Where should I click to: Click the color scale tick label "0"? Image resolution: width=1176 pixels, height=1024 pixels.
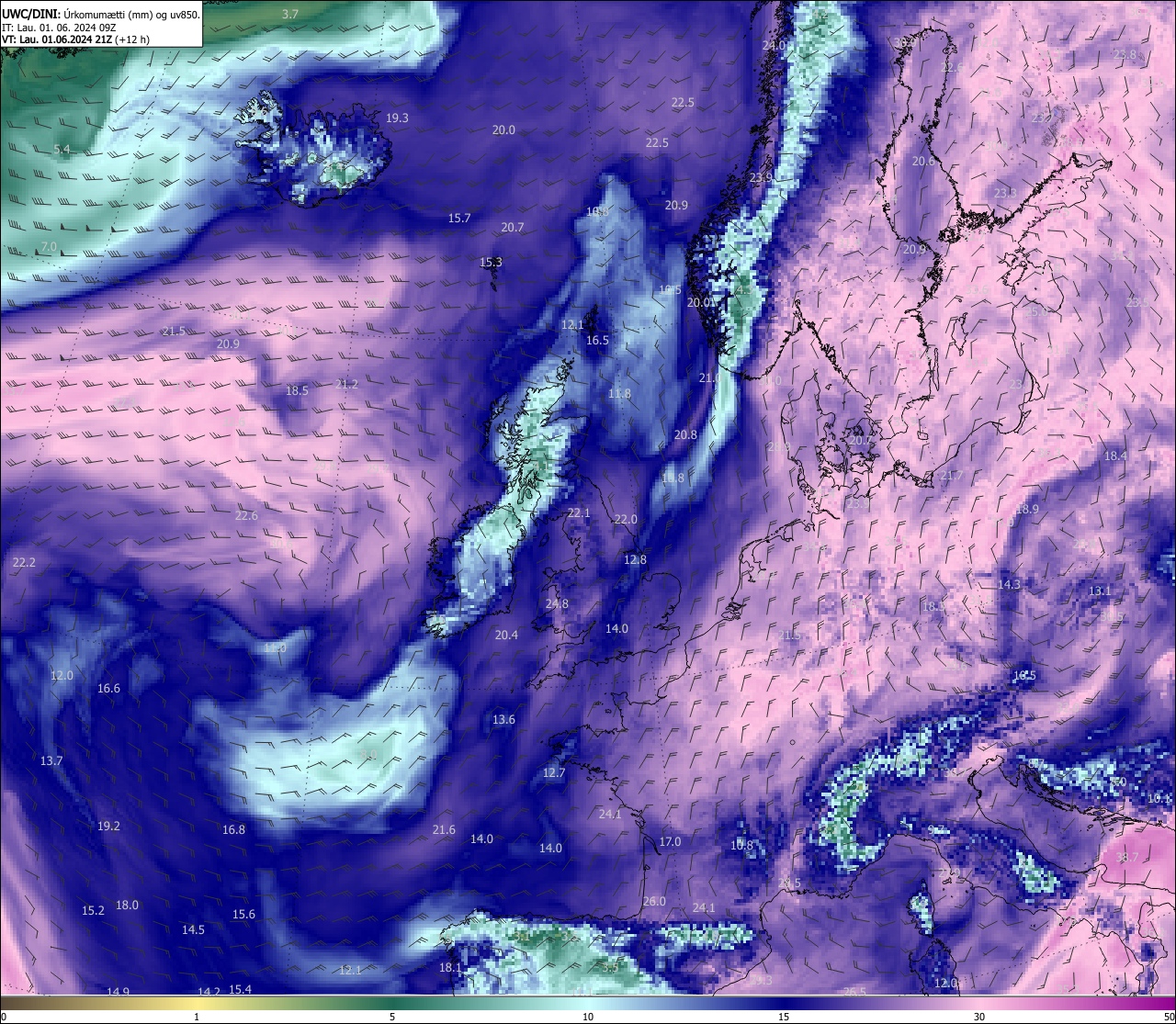pos(4,1017)
